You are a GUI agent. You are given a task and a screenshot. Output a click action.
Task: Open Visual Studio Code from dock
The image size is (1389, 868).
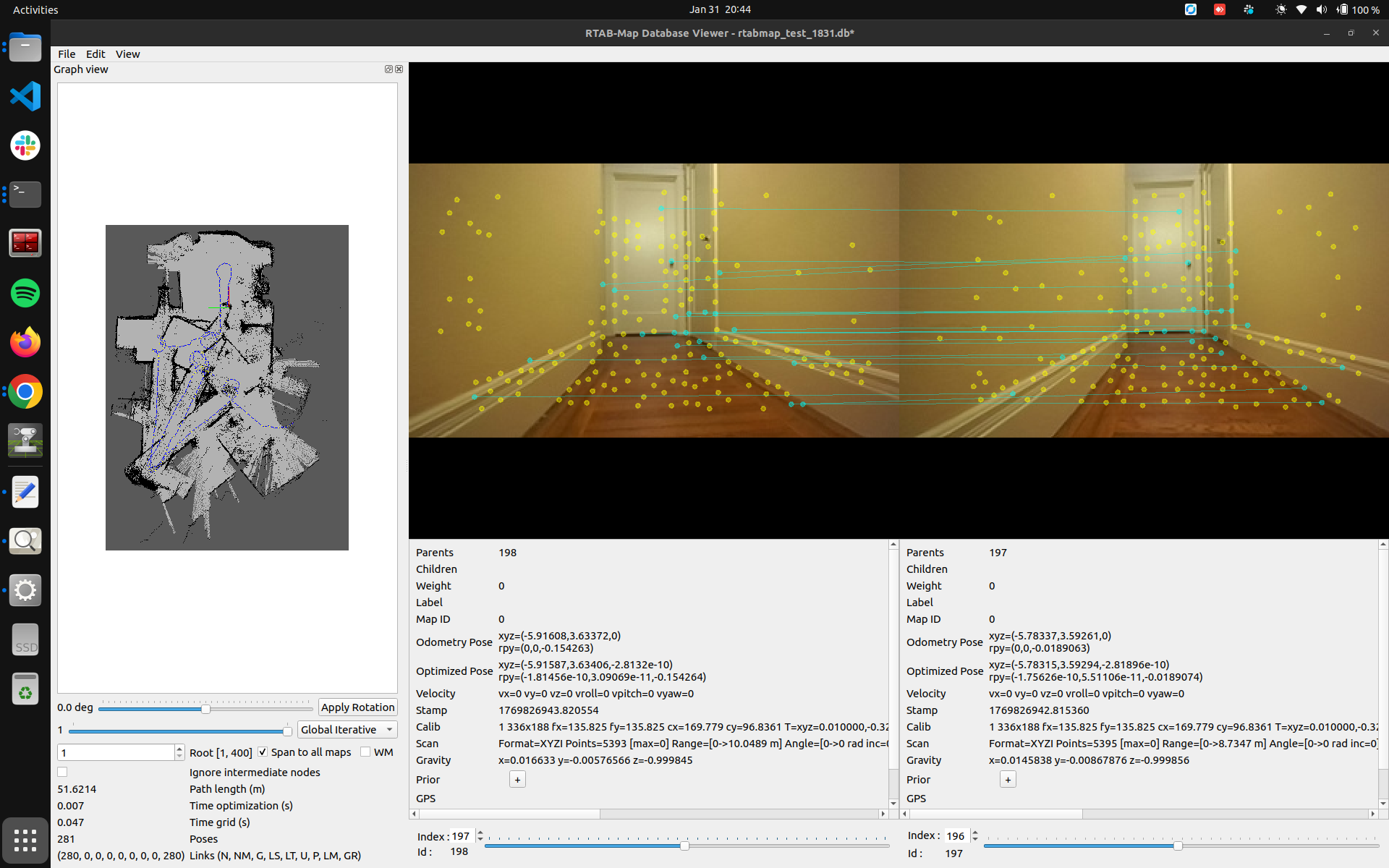pos(25,96)
